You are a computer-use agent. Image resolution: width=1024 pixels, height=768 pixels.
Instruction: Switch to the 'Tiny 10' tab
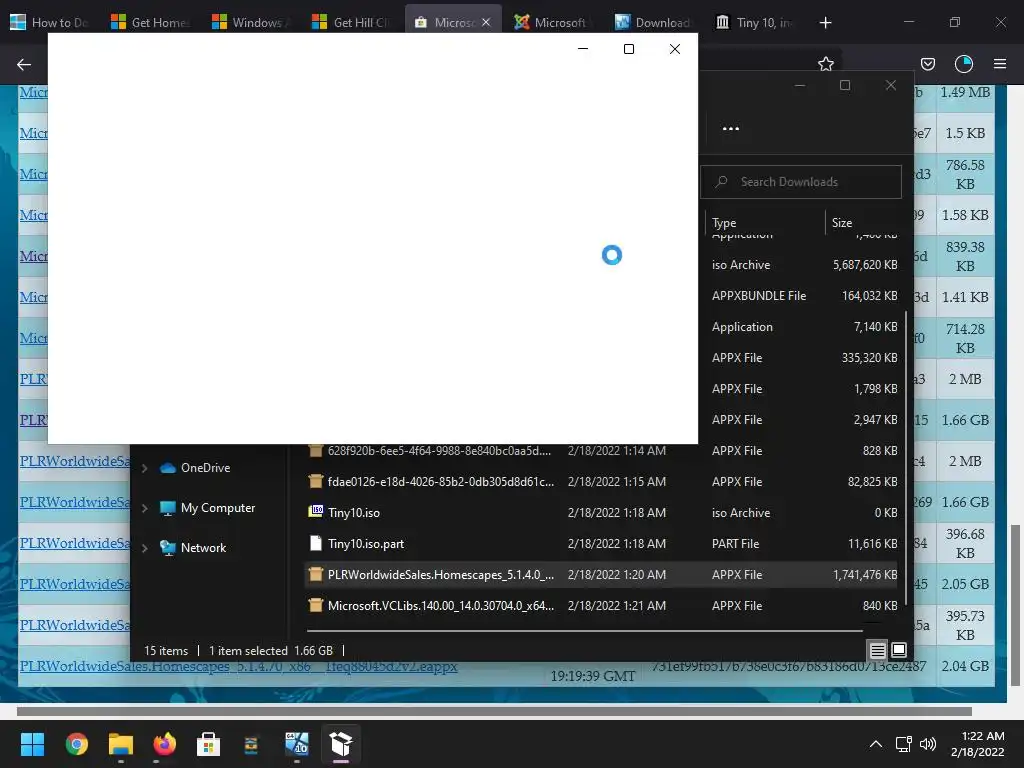(x=754, y=23)
